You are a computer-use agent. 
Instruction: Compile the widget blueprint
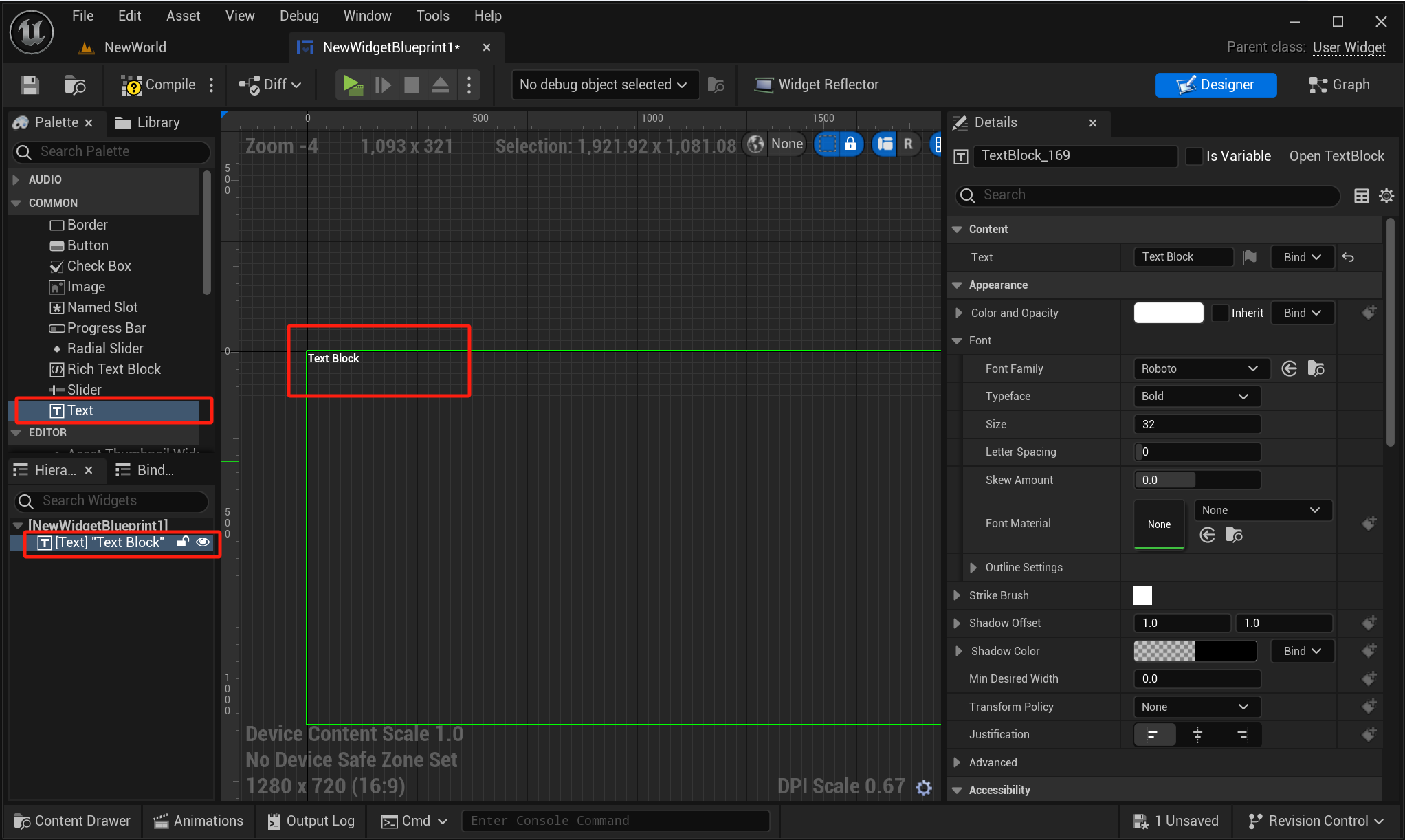click(158, 85)
